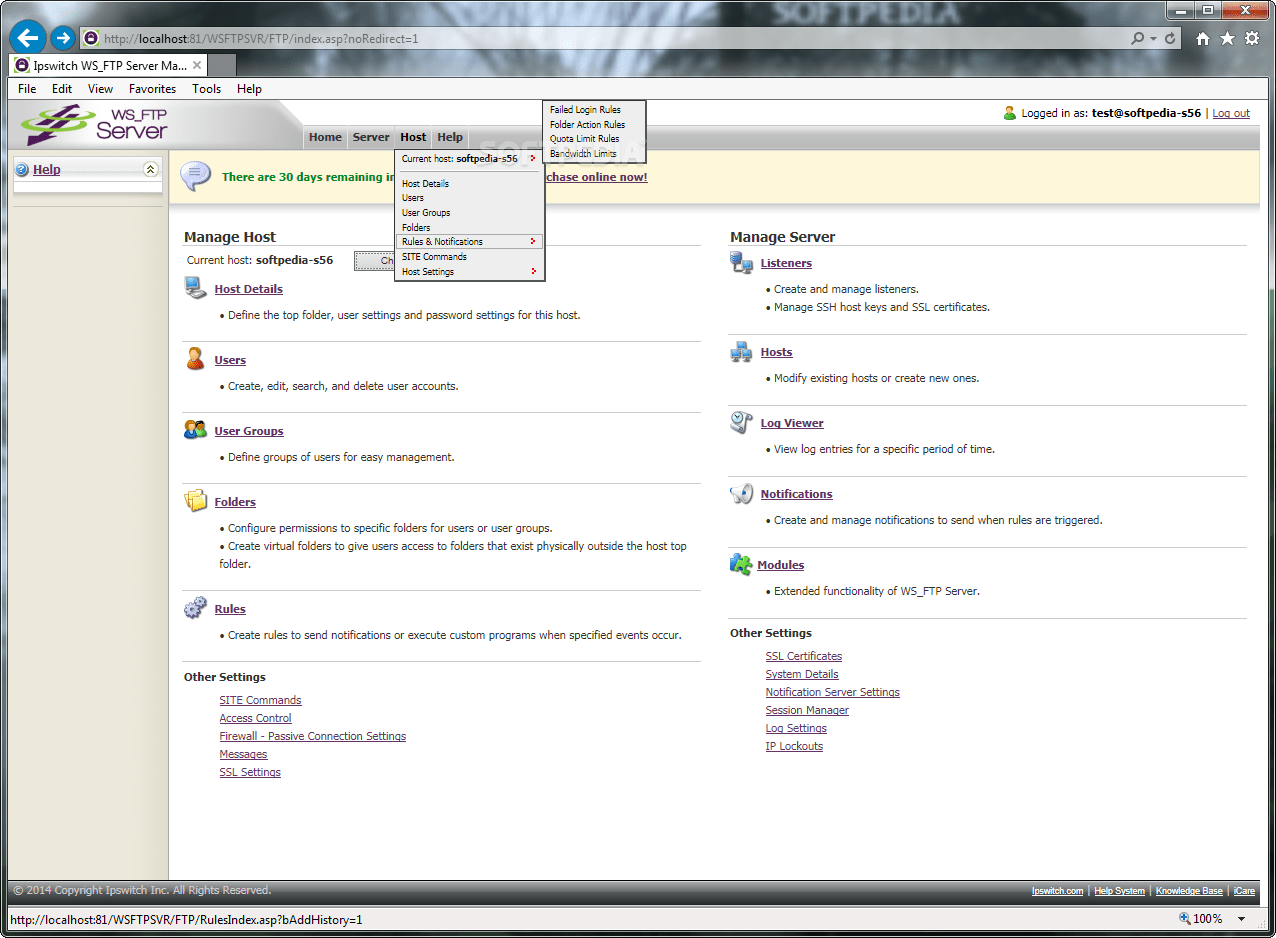Image resolution: width=1276 pixels, height=938 pixels.
Task: Click the Folders icon
Action: [x=195, y=501]
